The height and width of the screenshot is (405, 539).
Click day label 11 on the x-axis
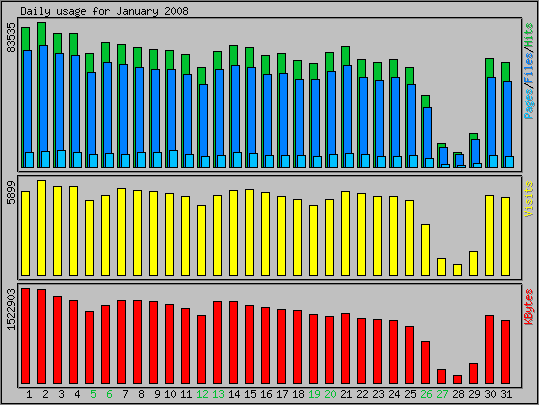(186, 394)
